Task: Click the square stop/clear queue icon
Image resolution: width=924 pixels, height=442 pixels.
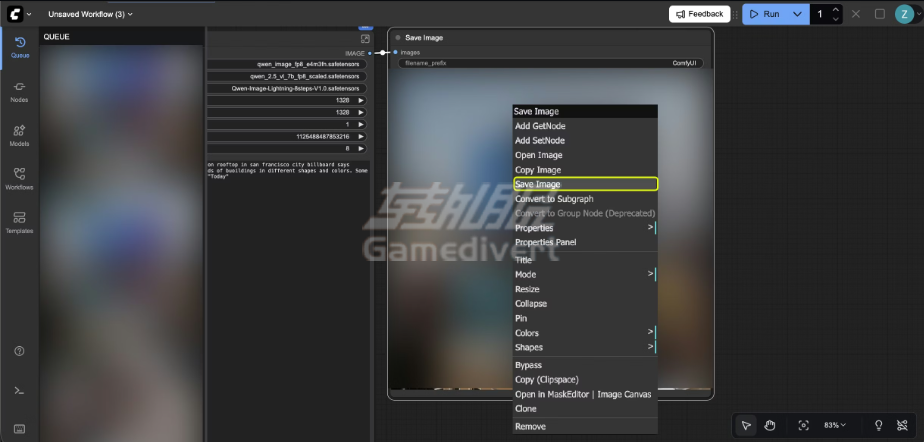Action: (x=879, y=14)
